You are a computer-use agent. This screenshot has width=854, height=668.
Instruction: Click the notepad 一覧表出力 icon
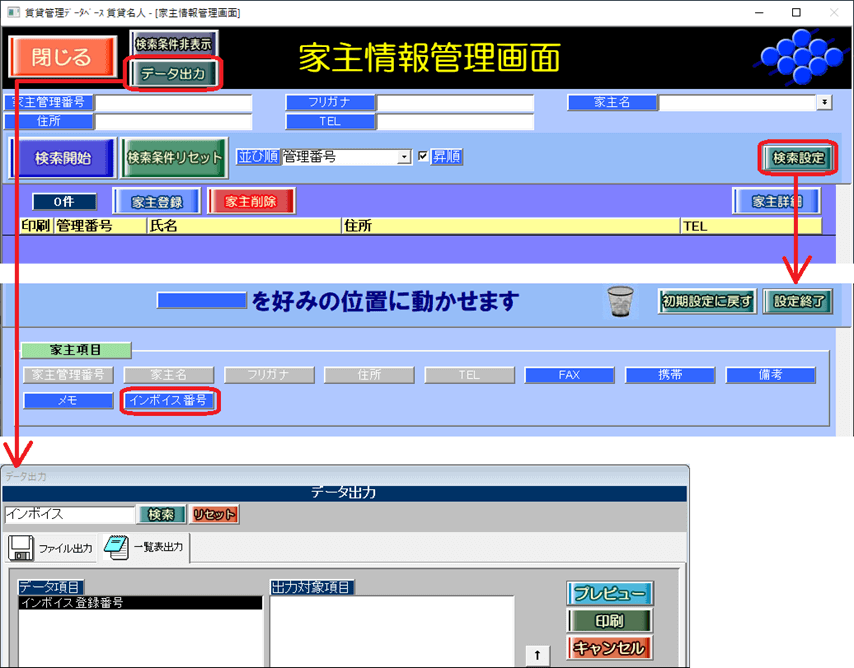point(115,547)
